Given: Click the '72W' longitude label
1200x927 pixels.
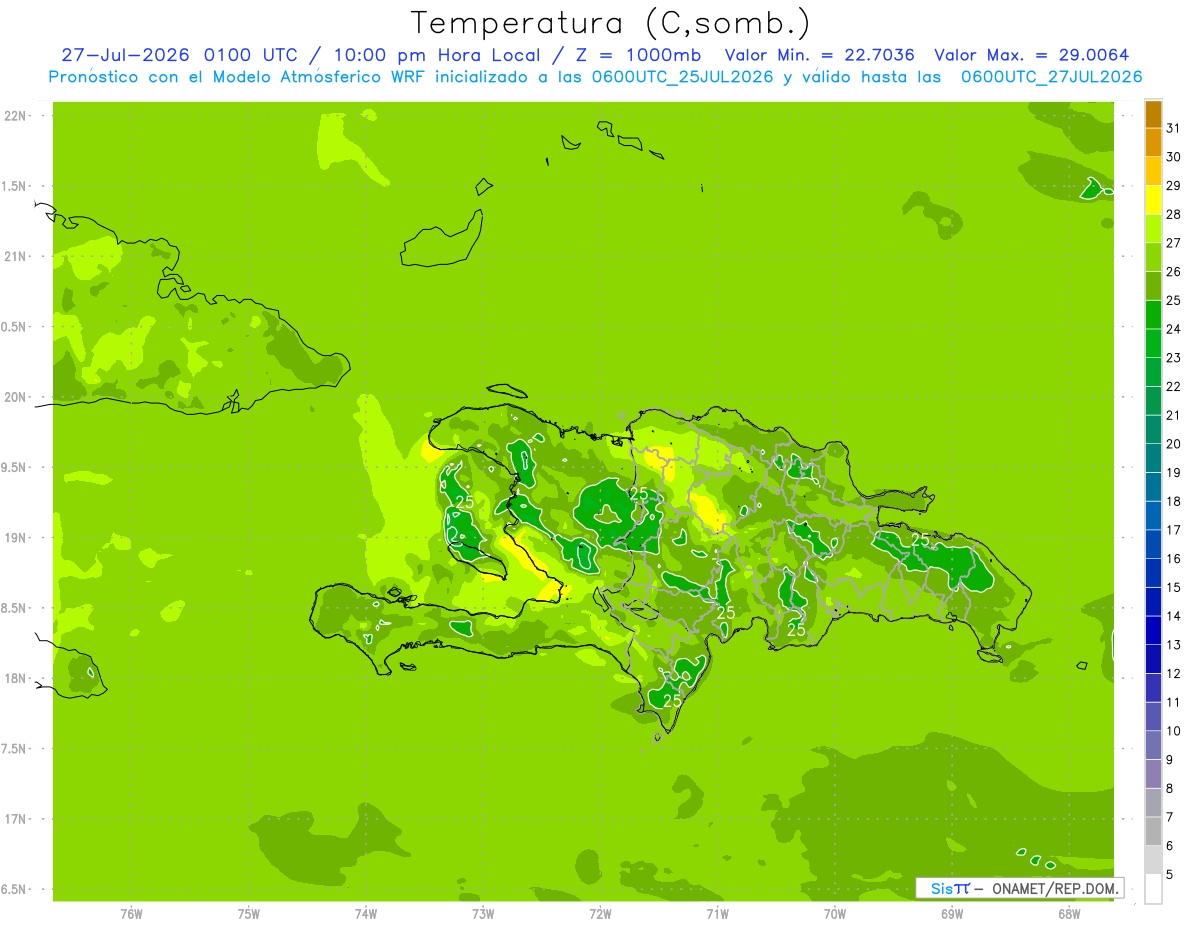Looking at the screenshot, I should pos(600,914).
